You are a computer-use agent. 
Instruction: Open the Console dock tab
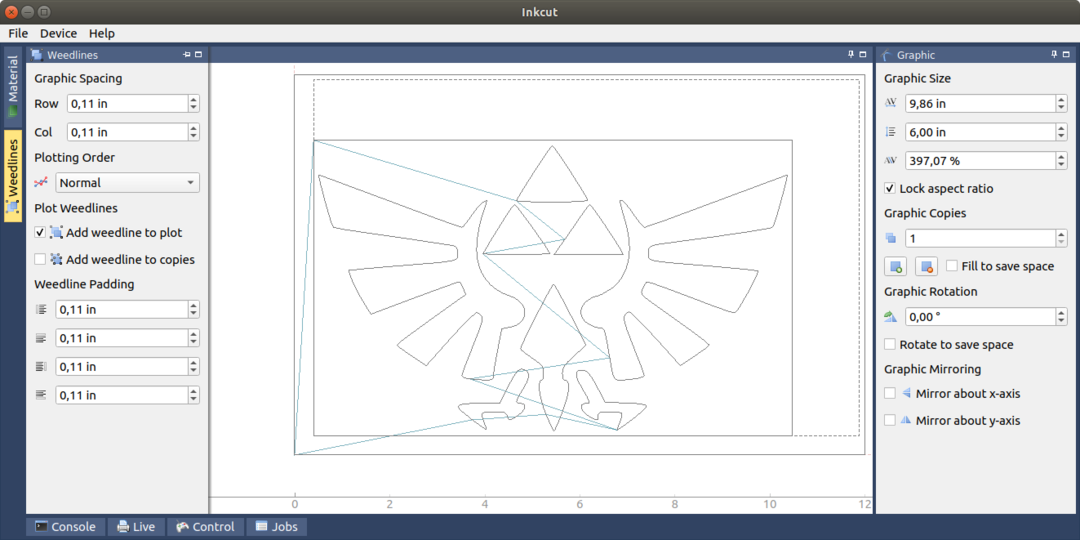[65, 527]
